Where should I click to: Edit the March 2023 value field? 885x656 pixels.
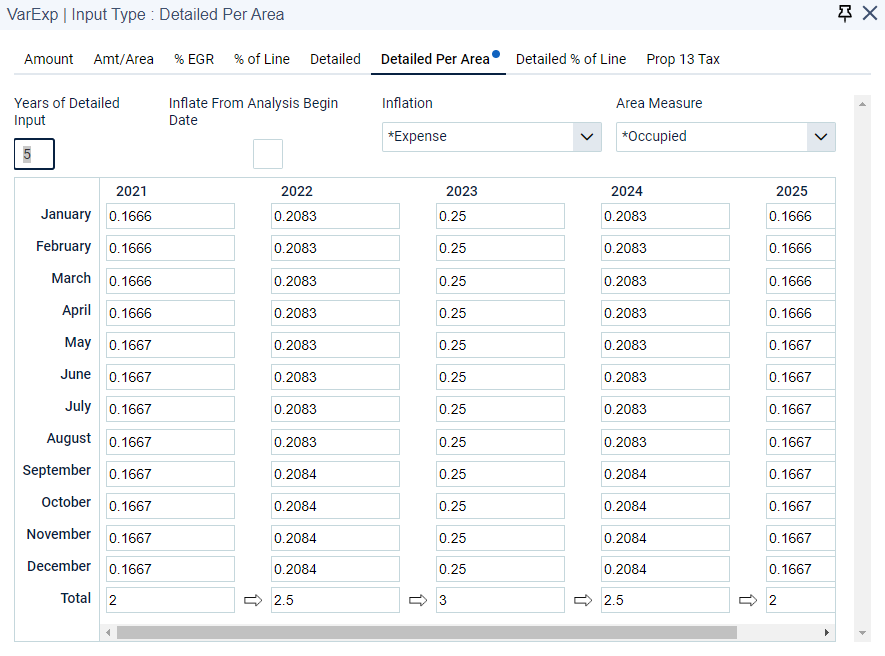coord(500,281)
